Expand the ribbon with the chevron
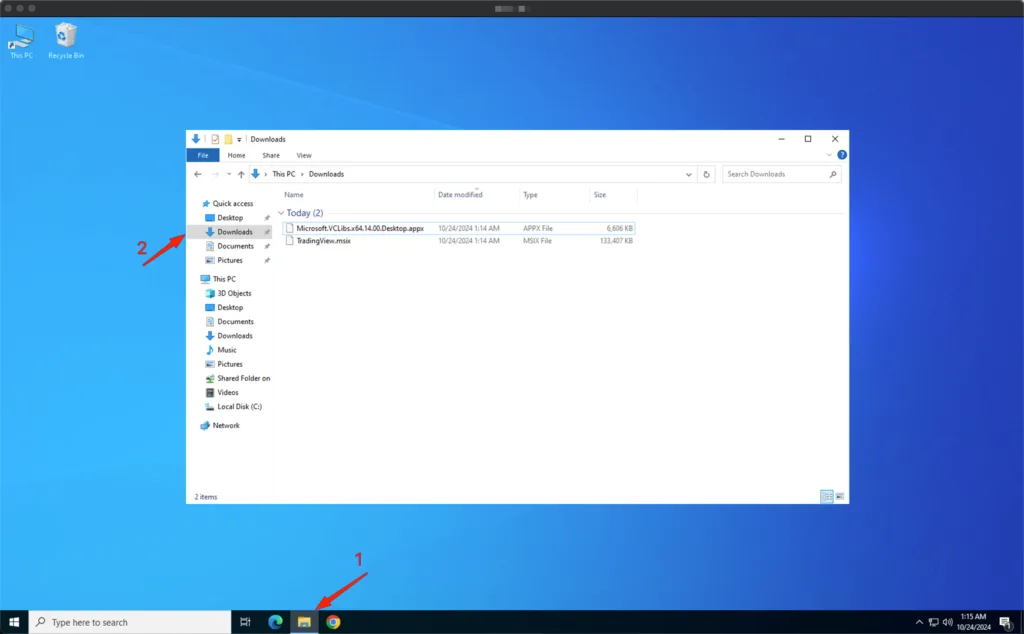 829,155
